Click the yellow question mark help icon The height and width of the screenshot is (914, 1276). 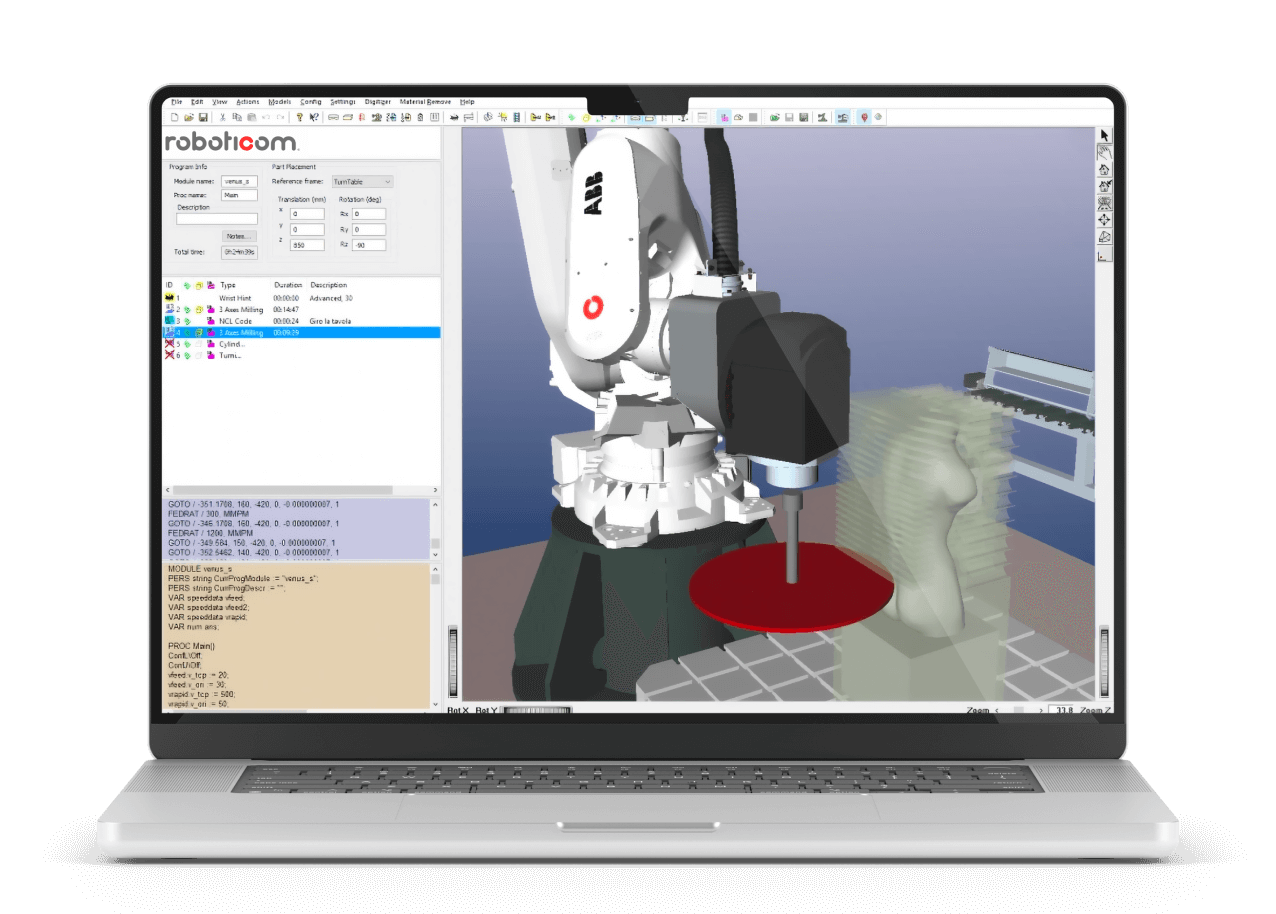coord(299,118)
